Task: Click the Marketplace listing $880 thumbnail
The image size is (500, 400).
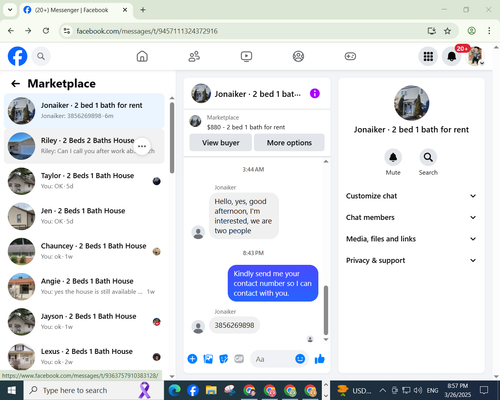Action: coord(195,121)
